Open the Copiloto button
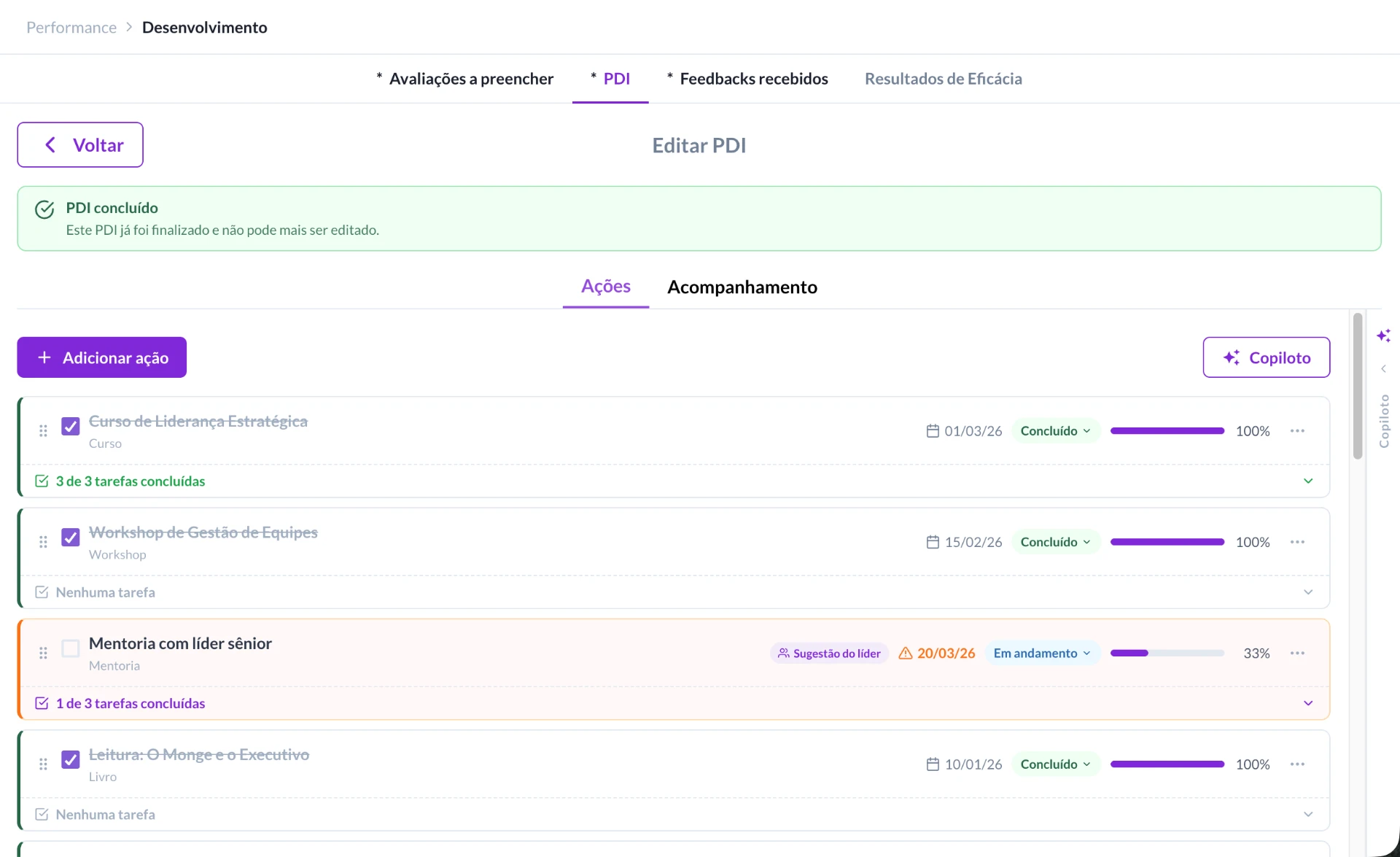 coord(1266,357)
